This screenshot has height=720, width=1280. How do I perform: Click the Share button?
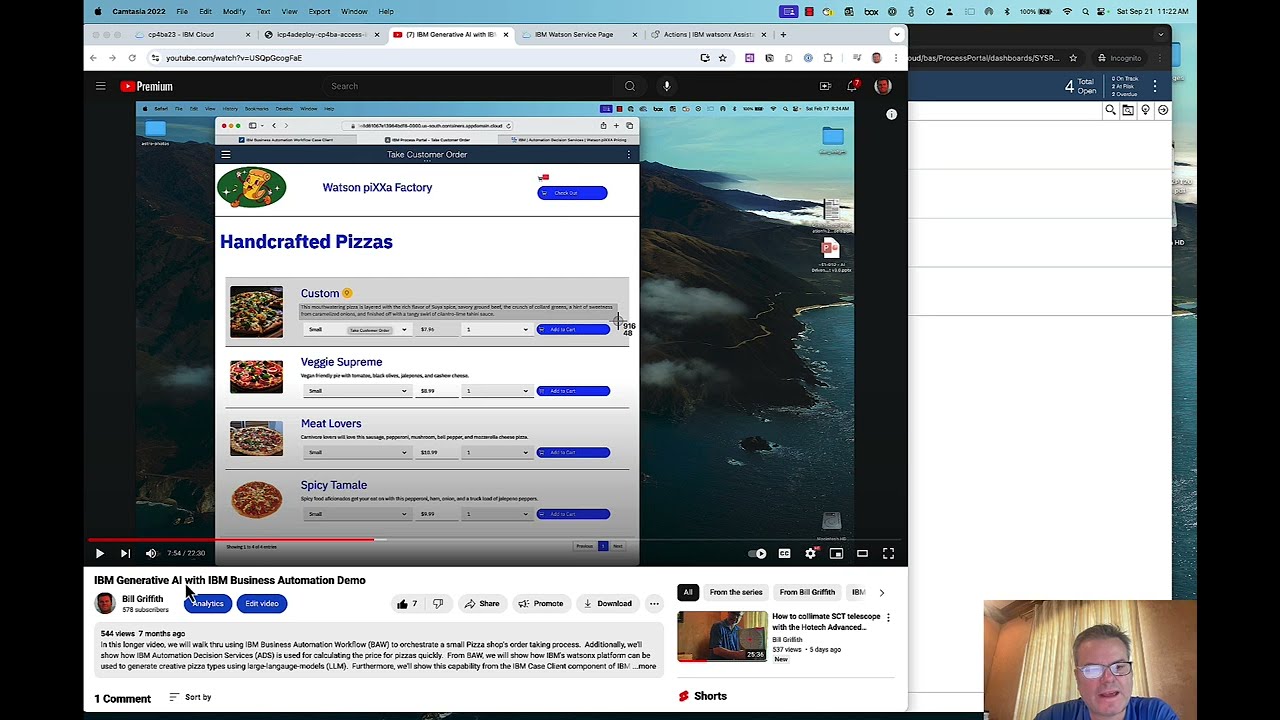click(x=482, y=604)
